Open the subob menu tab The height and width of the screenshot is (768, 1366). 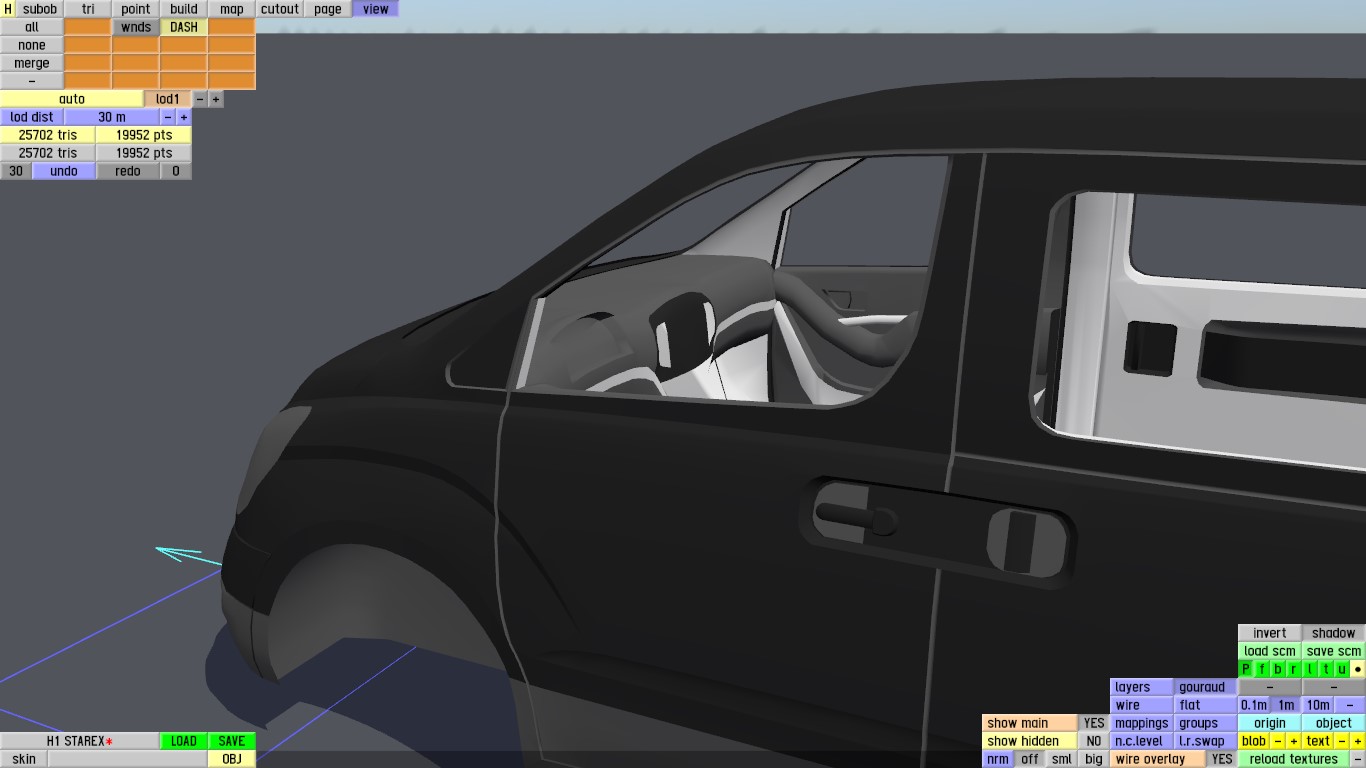click(40, 9)
